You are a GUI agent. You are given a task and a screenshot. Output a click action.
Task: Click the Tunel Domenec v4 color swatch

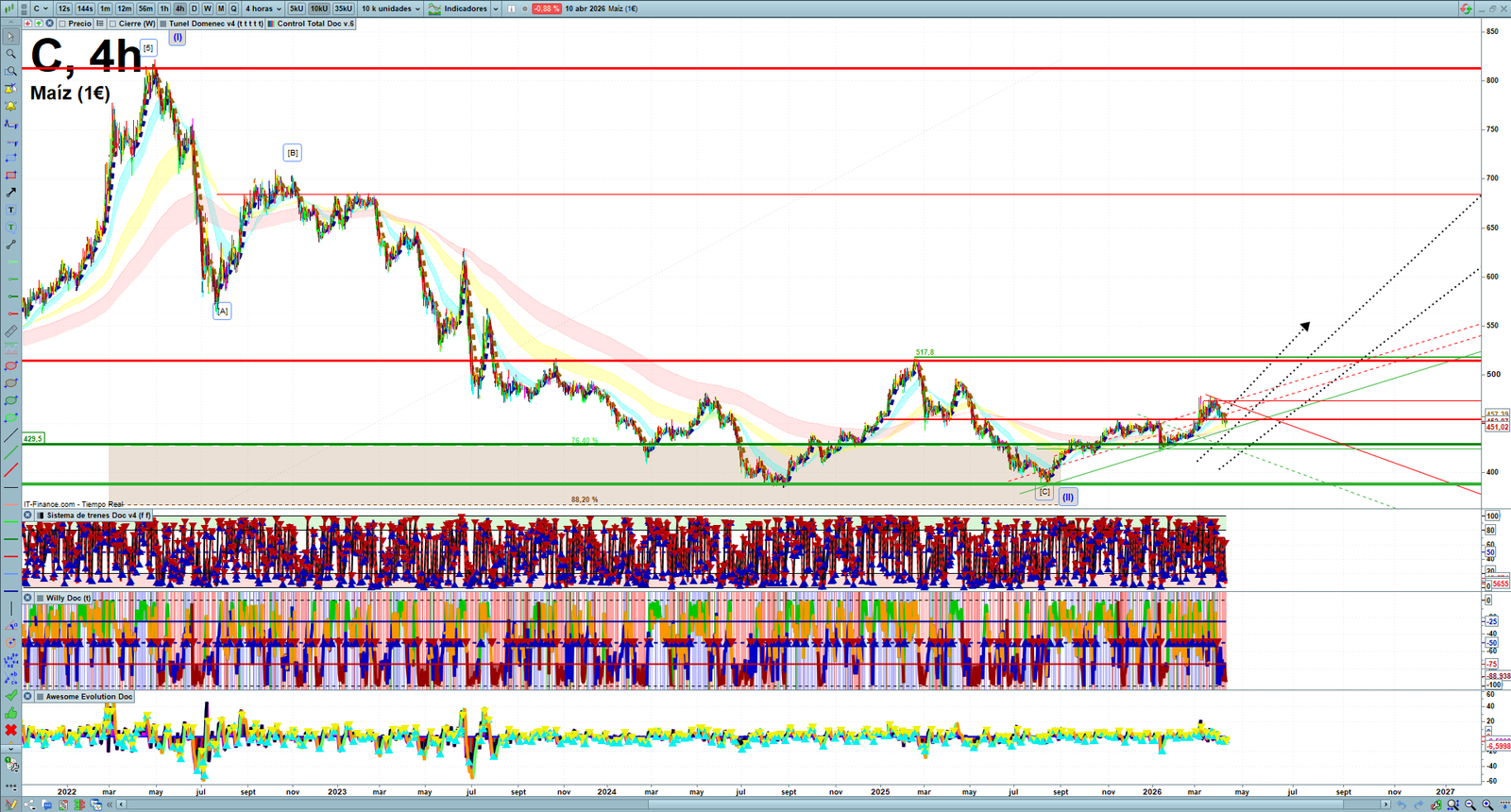(x=163, y=24)
